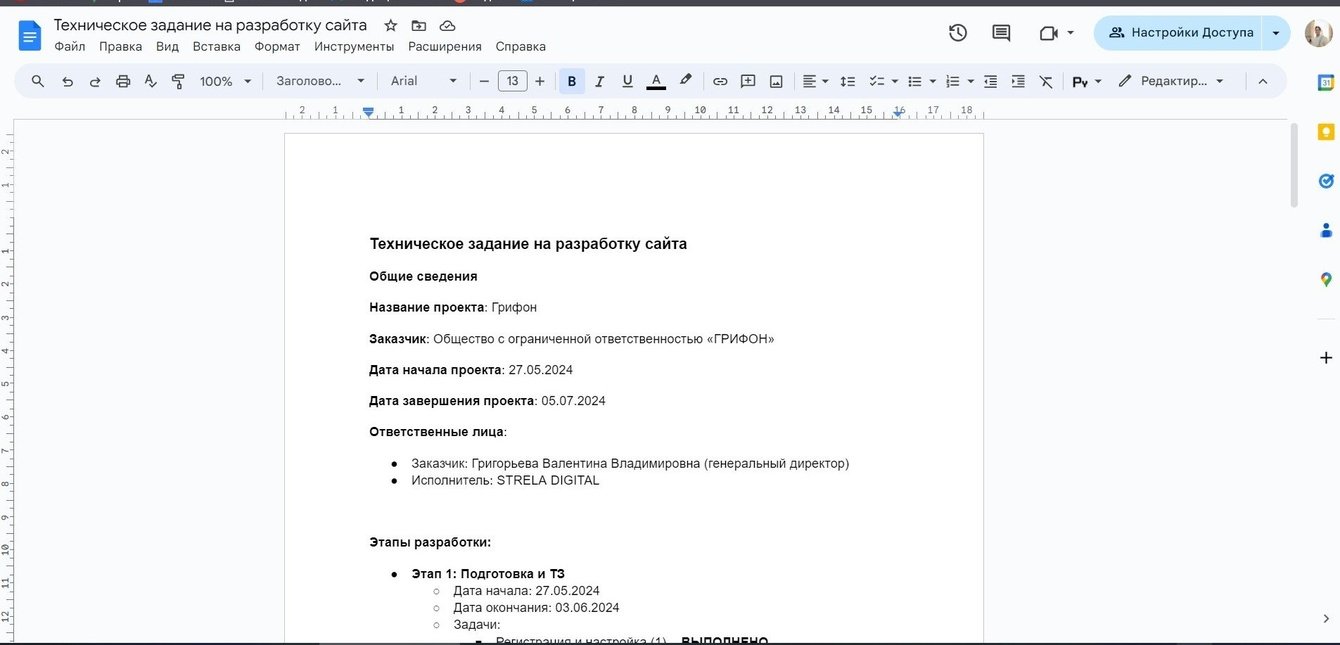Viewport: 1340px width, 645px height.
Task: Toggle bold formatting
Action: coord(573,81)
